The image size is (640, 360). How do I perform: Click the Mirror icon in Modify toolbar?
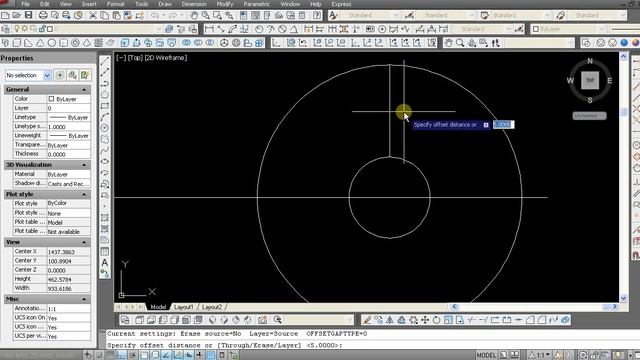(x=390, y=320)
